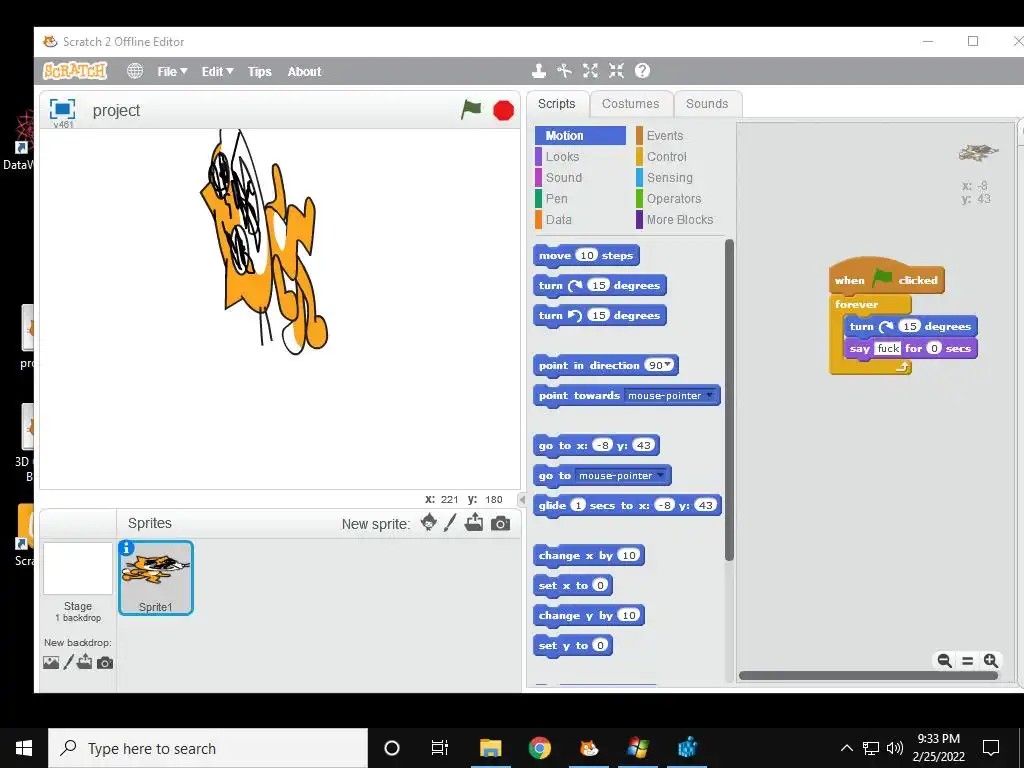Upload backdrop from file
Image resolution: width=1024 pixels, height=768 pixels.
(85, 662)
